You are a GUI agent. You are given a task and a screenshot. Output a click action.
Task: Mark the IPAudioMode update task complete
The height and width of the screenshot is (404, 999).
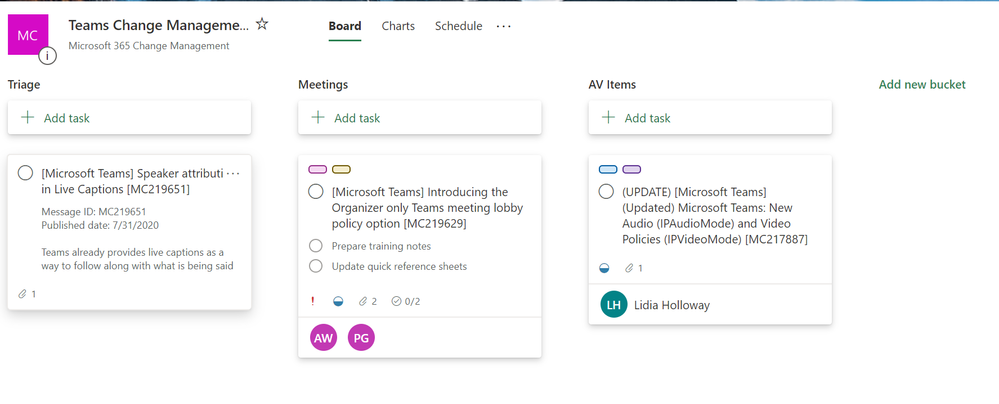606,191
